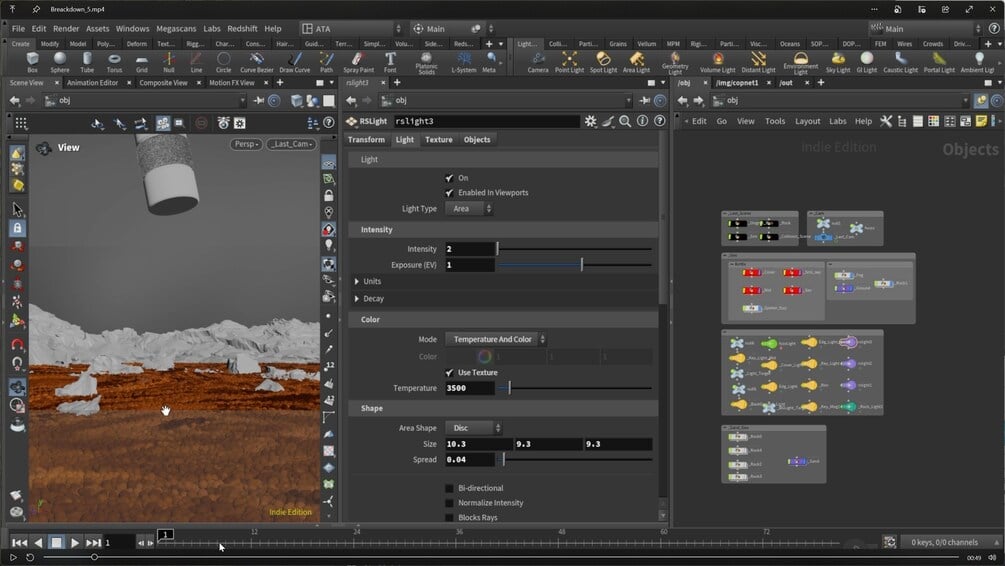Select the Null shelf tool

click(x=169, y=62)
